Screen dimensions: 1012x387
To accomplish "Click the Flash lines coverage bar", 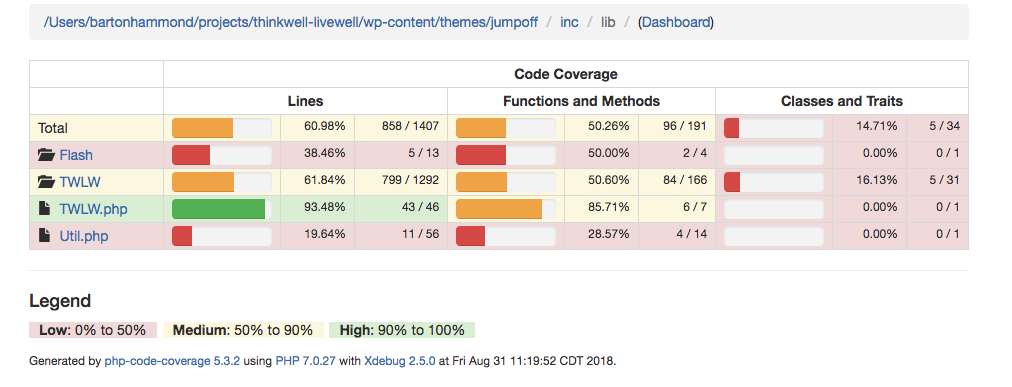I will pos(221,155).
